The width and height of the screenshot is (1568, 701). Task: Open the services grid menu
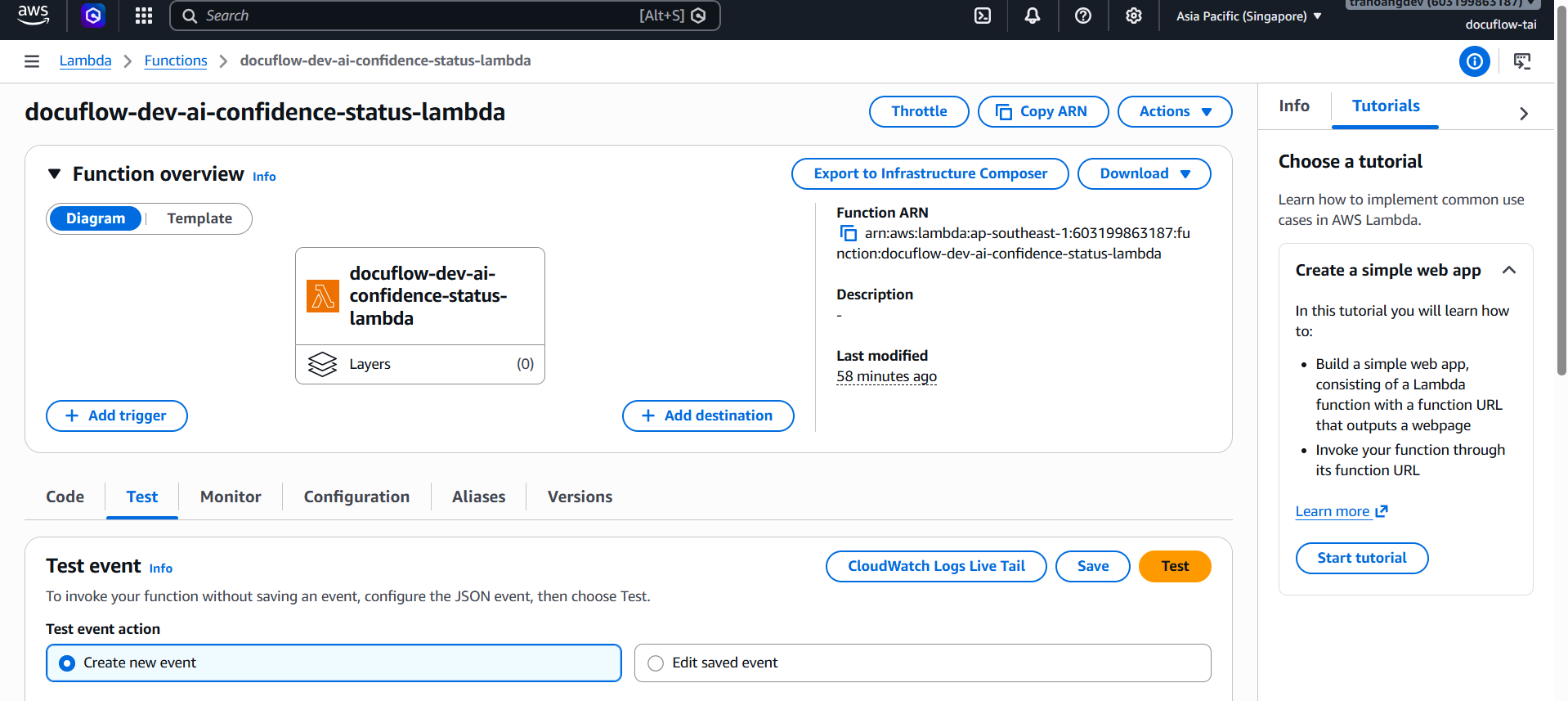pyautogui.click(x=144, y=16)
